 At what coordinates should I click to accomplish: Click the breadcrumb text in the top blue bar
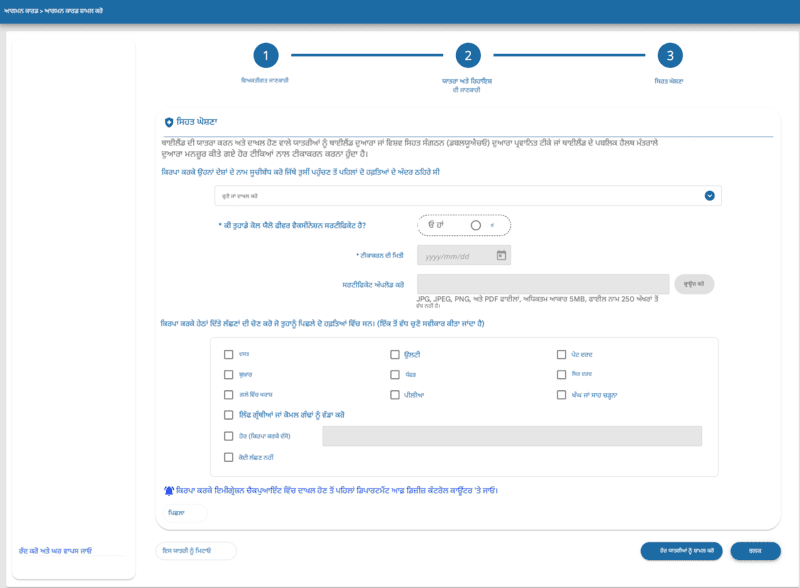pyautogui.click(x=53, y=11)
